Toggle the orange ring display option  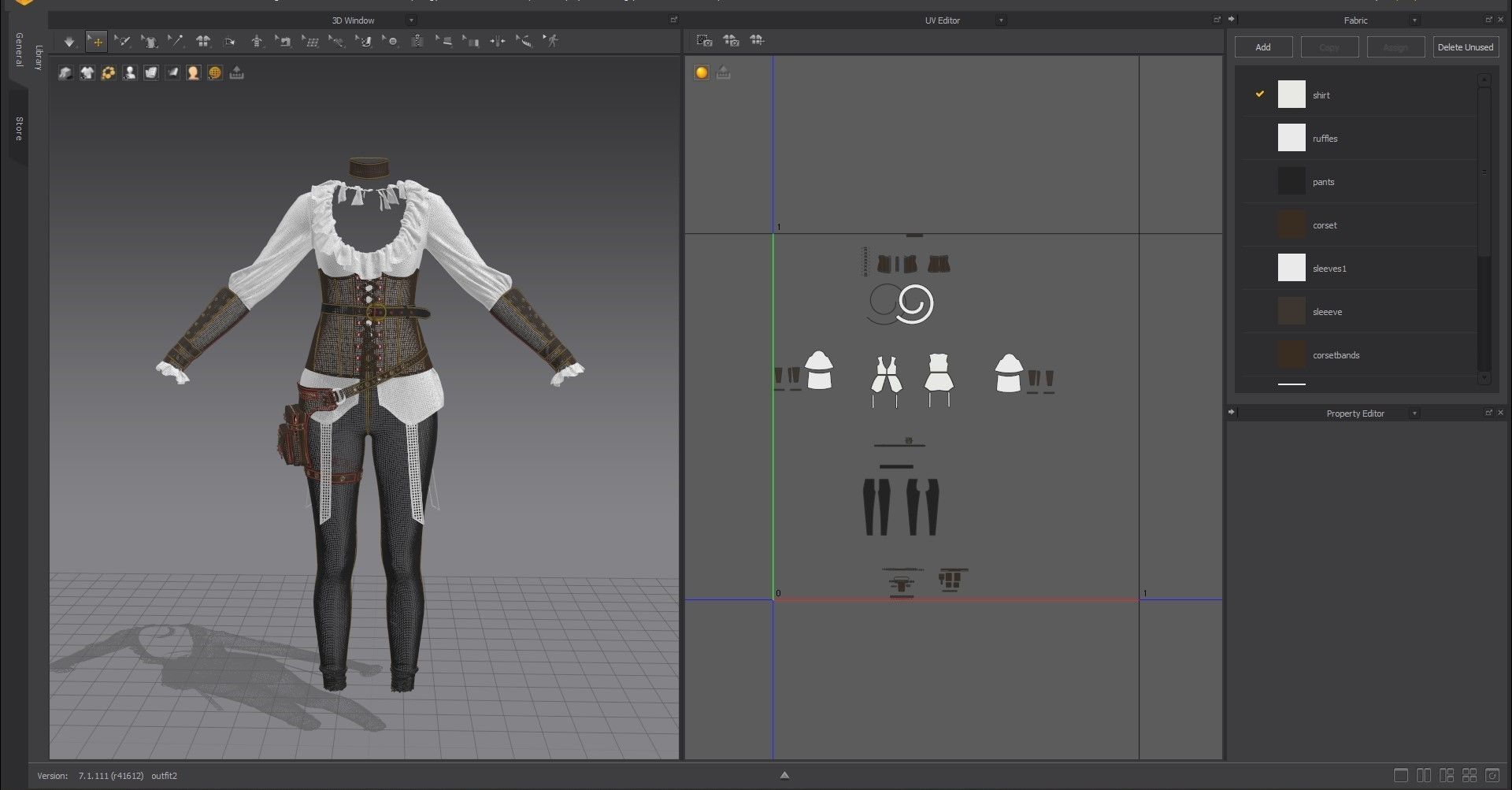pos(109,72)
